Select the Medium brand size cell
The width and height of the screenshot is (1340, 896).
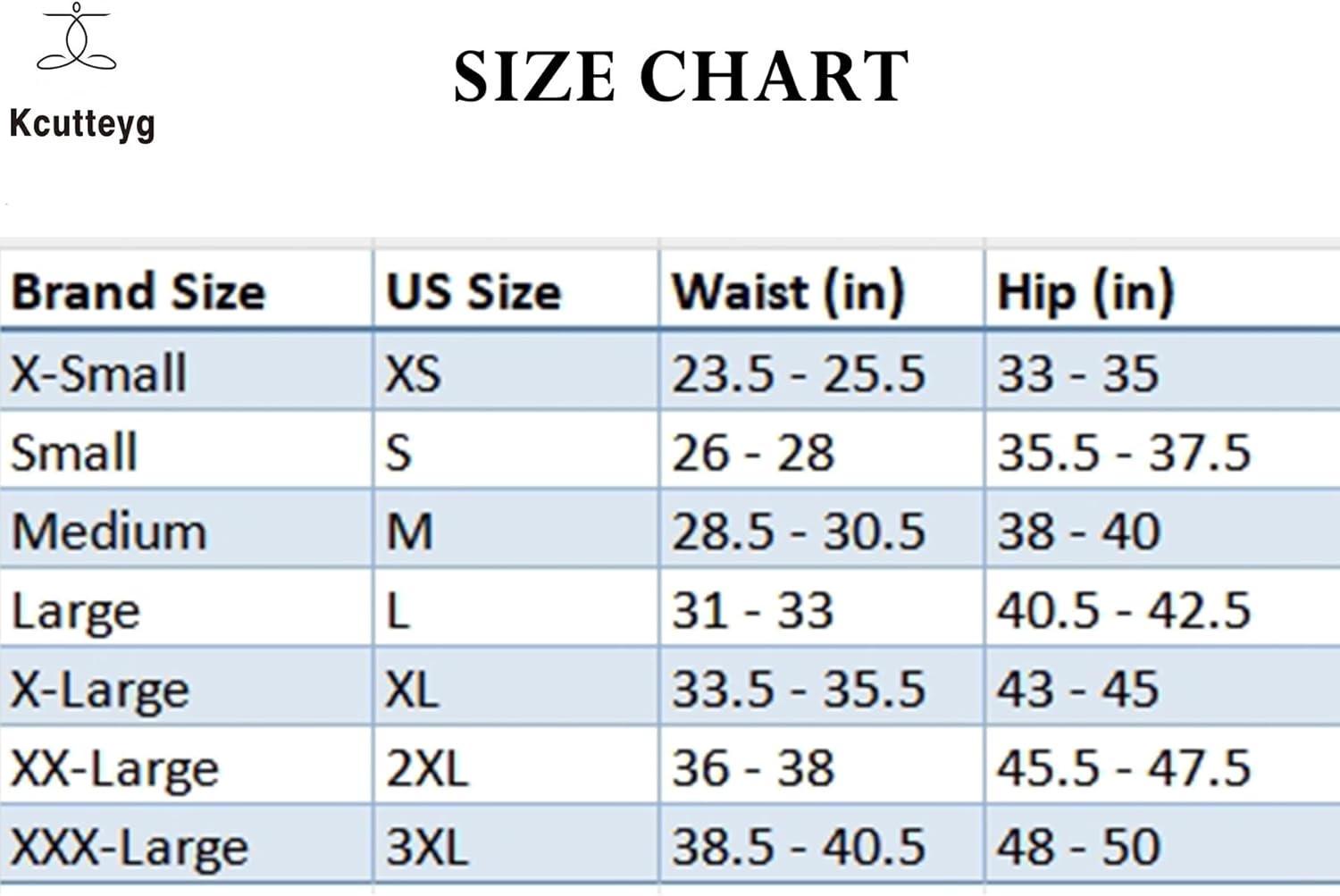pyautogui.click(x=109, y=532)
